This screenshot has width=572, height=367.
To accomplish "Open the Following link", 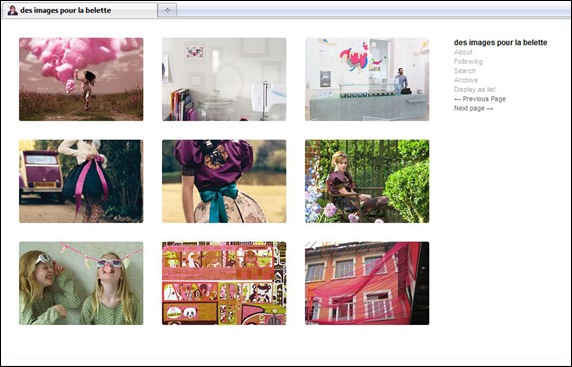I will 468,62.
